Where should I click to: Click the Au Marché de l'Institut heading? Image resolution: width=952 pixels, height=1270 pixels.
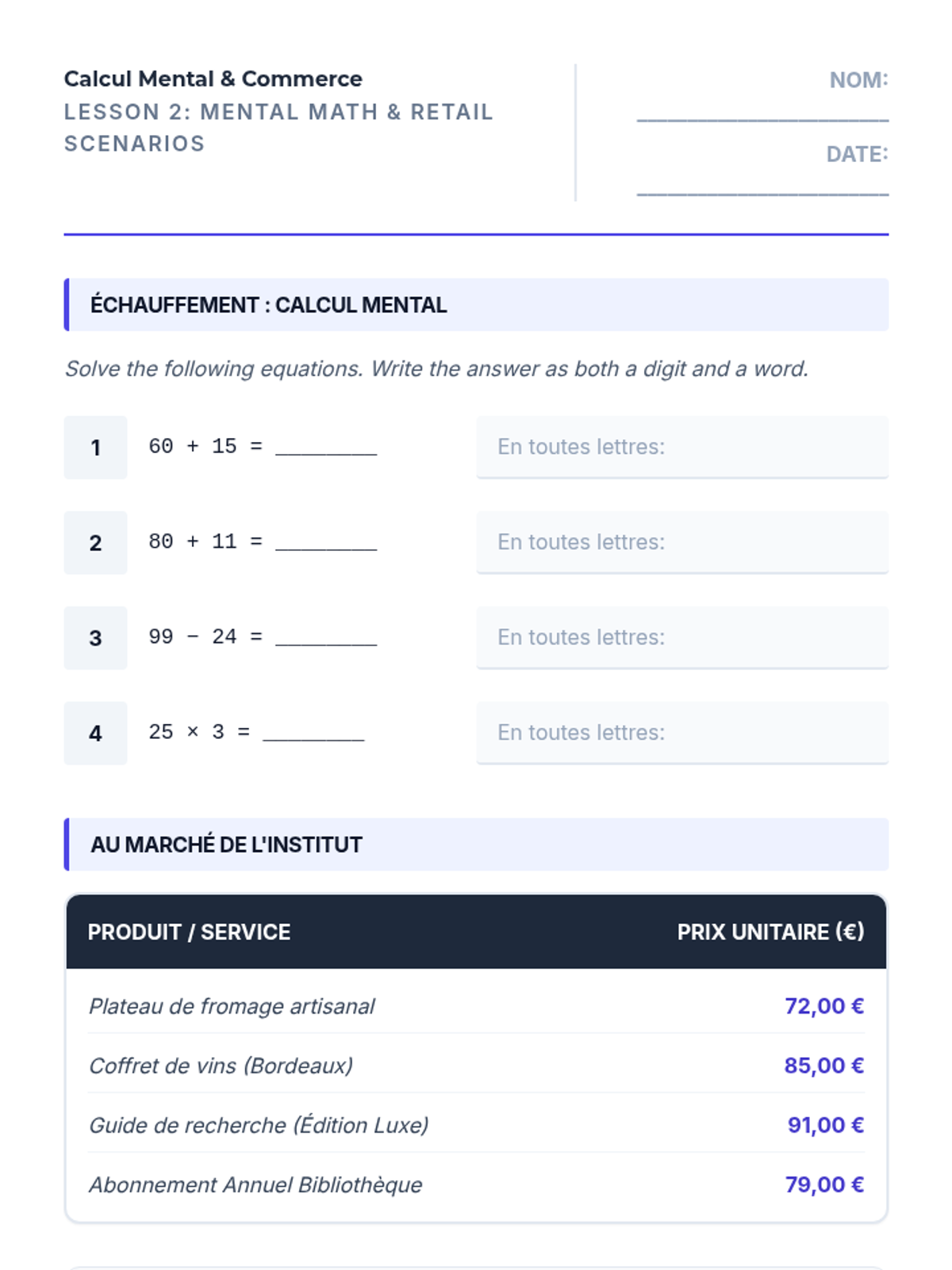point(226,845)
